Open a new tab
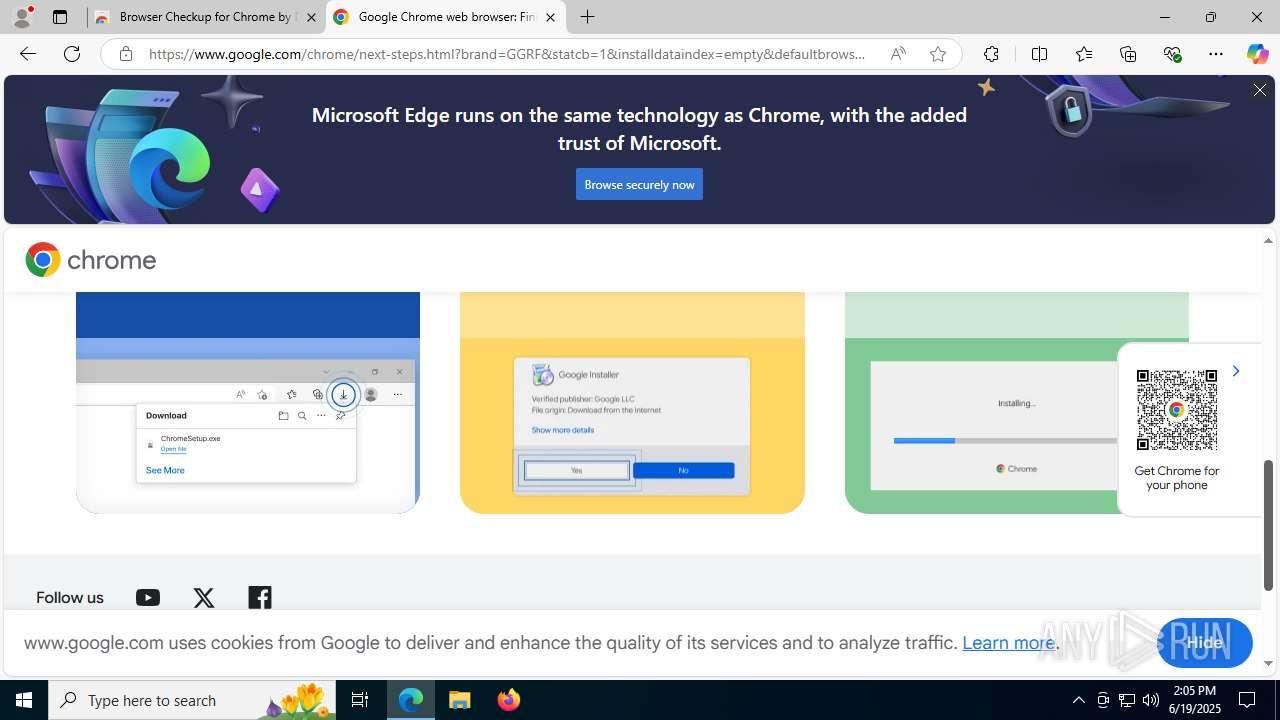 (588, 17)
